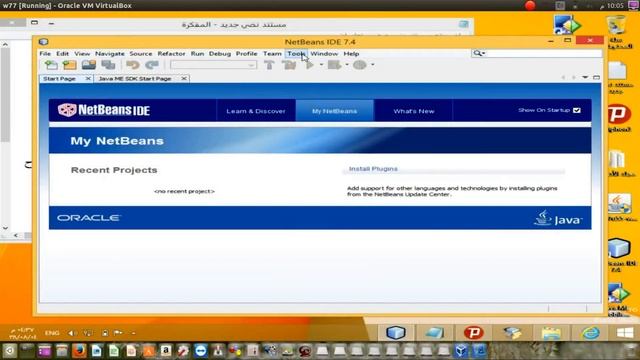
Task: Select the My NetBeans tab
Action: pyautogui.click(x=335, y=111)
